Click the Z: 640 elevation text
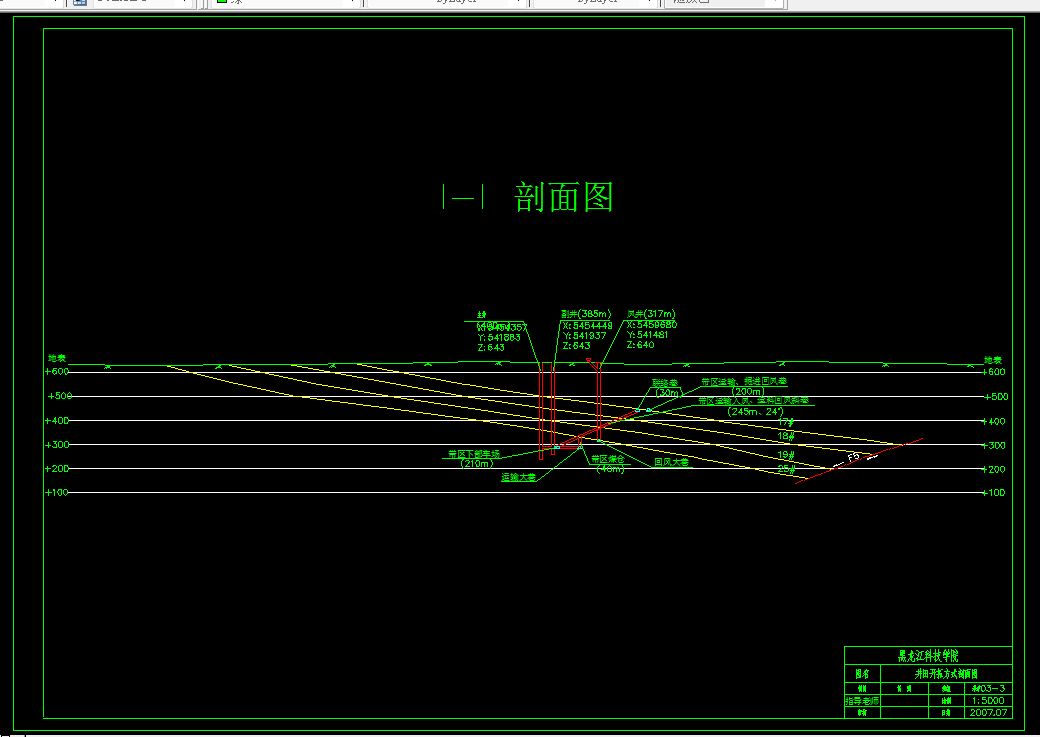Screen dimensions: 1040x737 pos(640,345)
